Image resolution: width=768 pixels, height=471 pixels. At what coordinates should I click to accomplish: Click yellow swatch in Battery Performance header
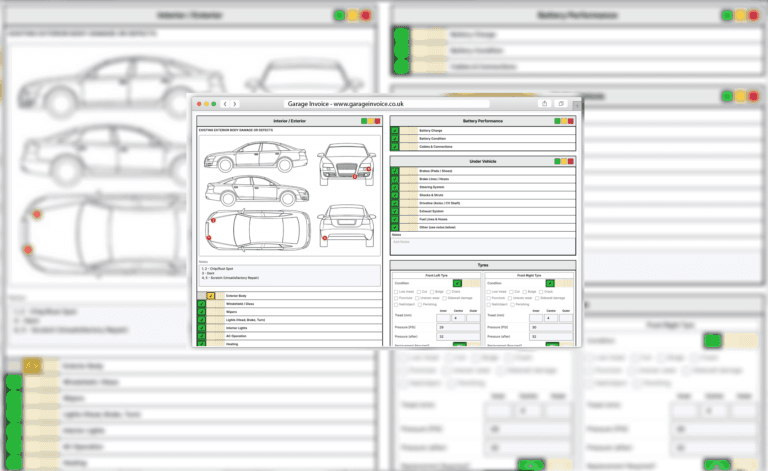tap(565, 121)
